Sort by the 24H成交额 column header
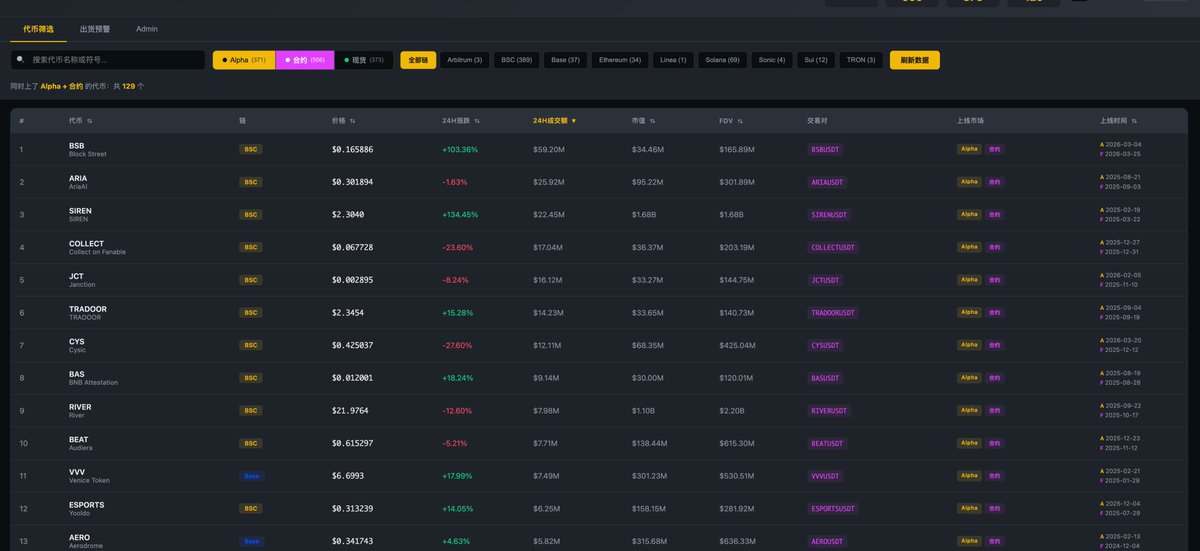 point(555,120)
